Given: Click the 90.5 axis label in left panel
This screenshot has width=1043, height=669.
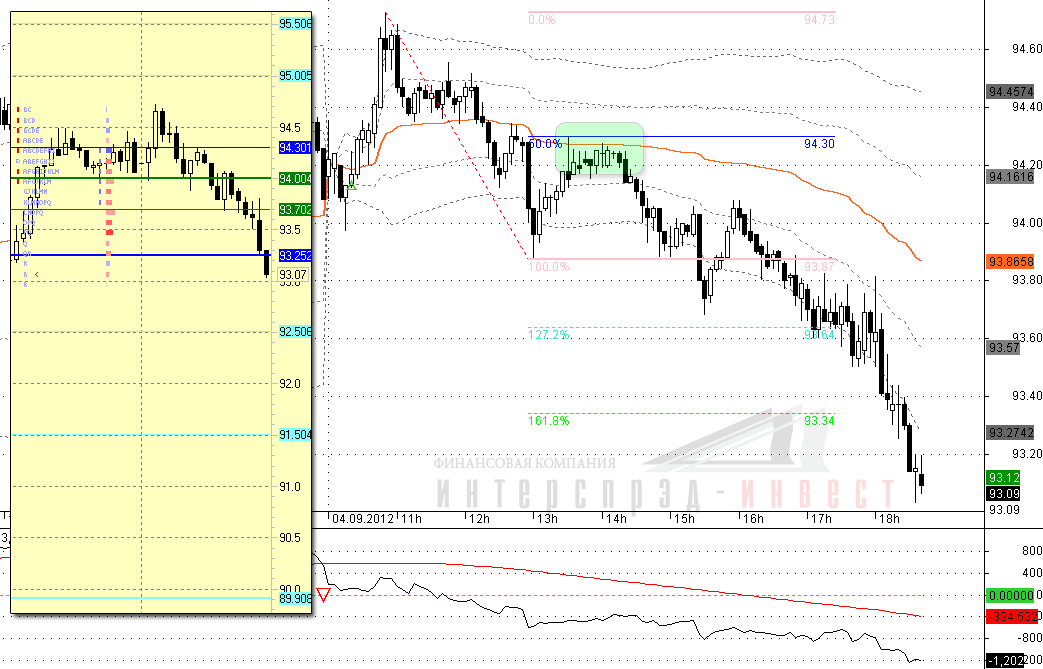Looking at the screenshot, I should [x=290, y=538].
